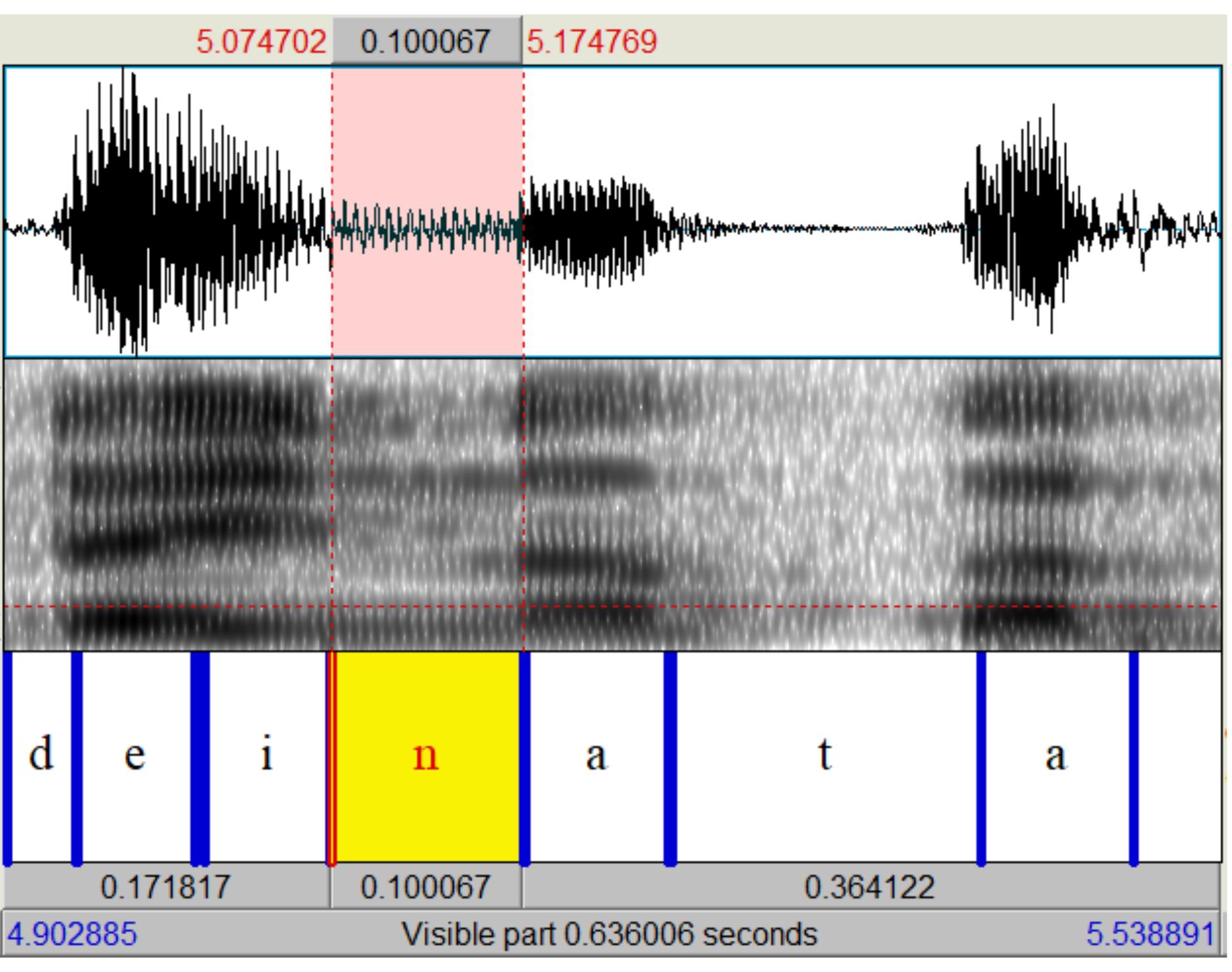This screenshot has width=1232, height=972.
Task: Play the 0.364122 segment bar
Action: pyautogui.click(x=871, y=886)
